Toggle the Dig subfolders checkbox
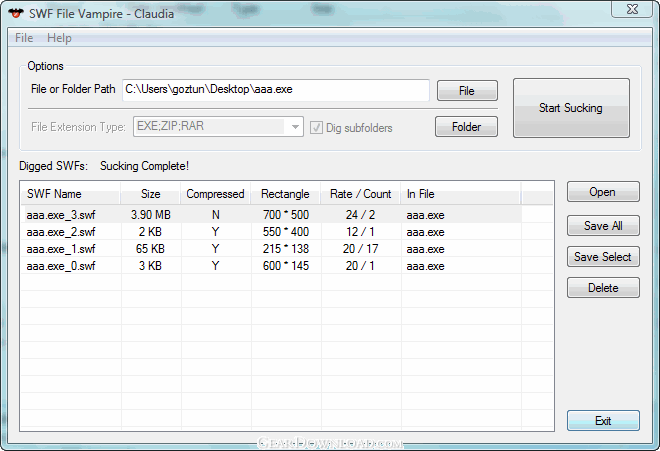This screenshot has height=451, width=660. click(x=316, y=128)
